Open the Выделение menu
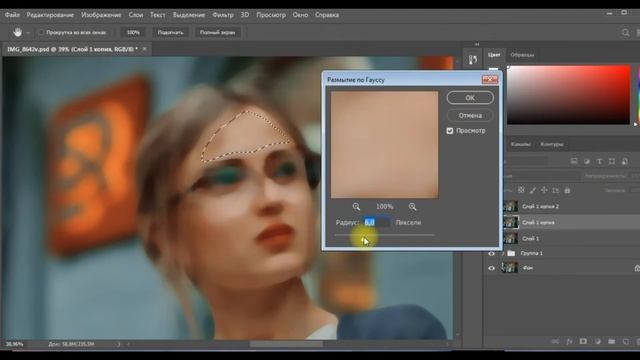 (189, 15)
